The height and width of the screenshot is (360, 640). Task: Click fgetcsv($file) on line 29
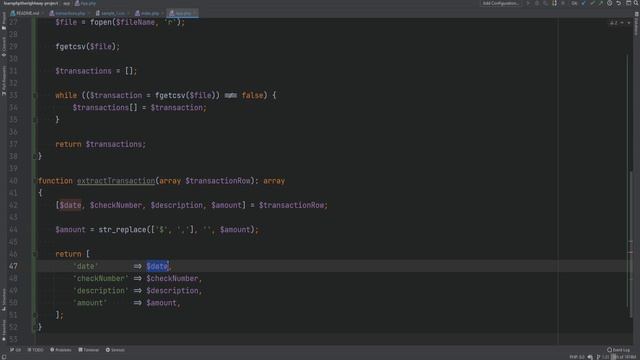tap(87, 47)
